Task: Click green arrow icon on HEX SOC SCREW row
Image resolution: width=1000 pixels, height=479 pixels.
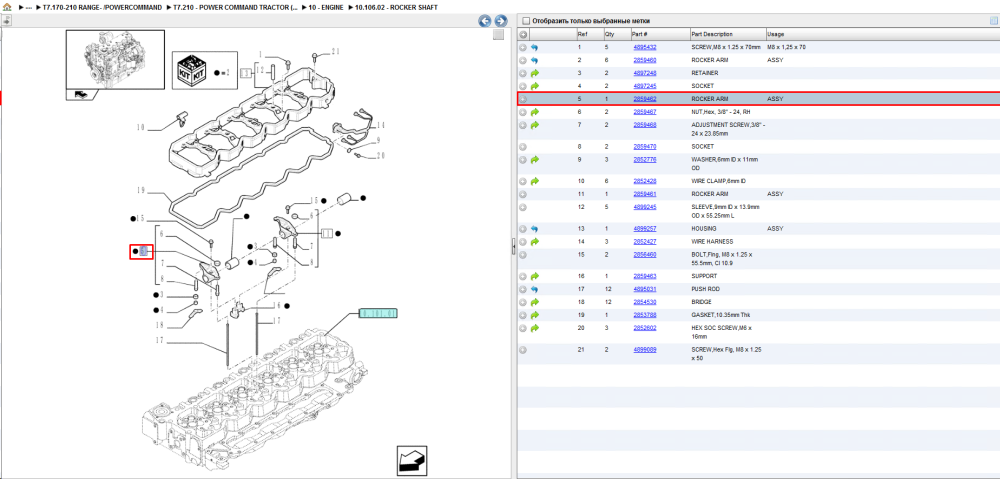Action: coord(534,328)
